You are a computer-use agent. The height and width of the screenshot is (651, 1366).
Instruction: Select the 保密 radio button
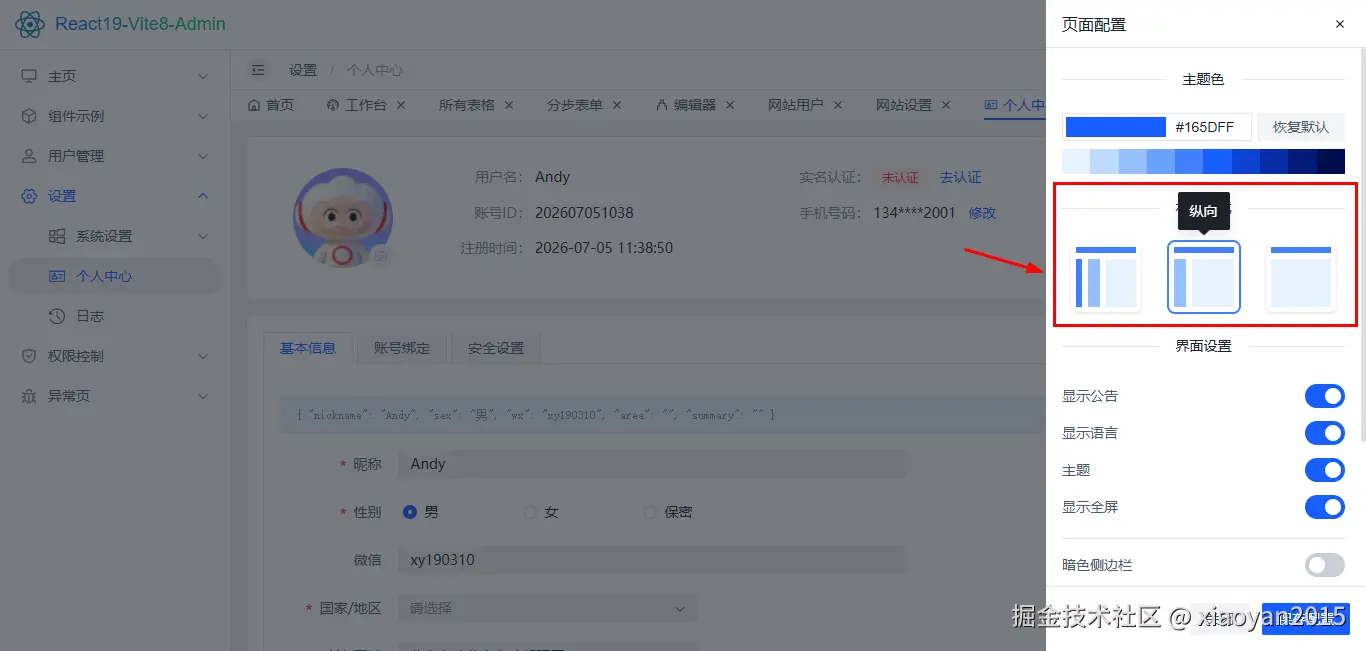(x=650, y=512)
